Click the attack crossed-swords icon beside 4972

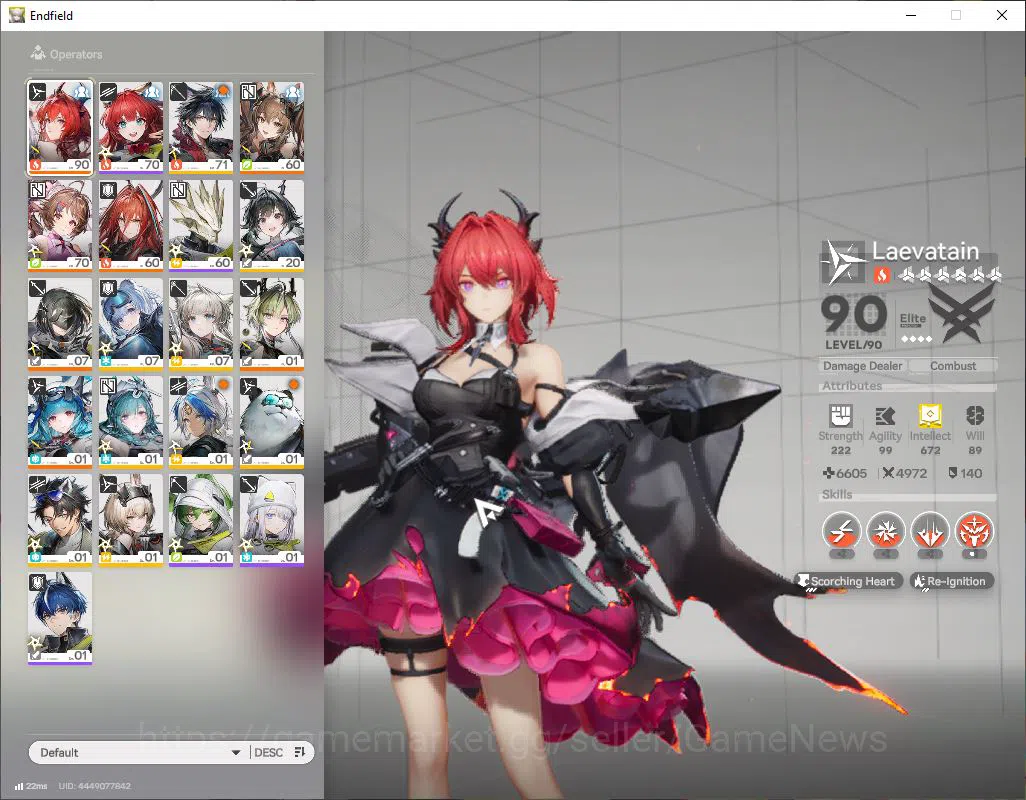(888, 473)
